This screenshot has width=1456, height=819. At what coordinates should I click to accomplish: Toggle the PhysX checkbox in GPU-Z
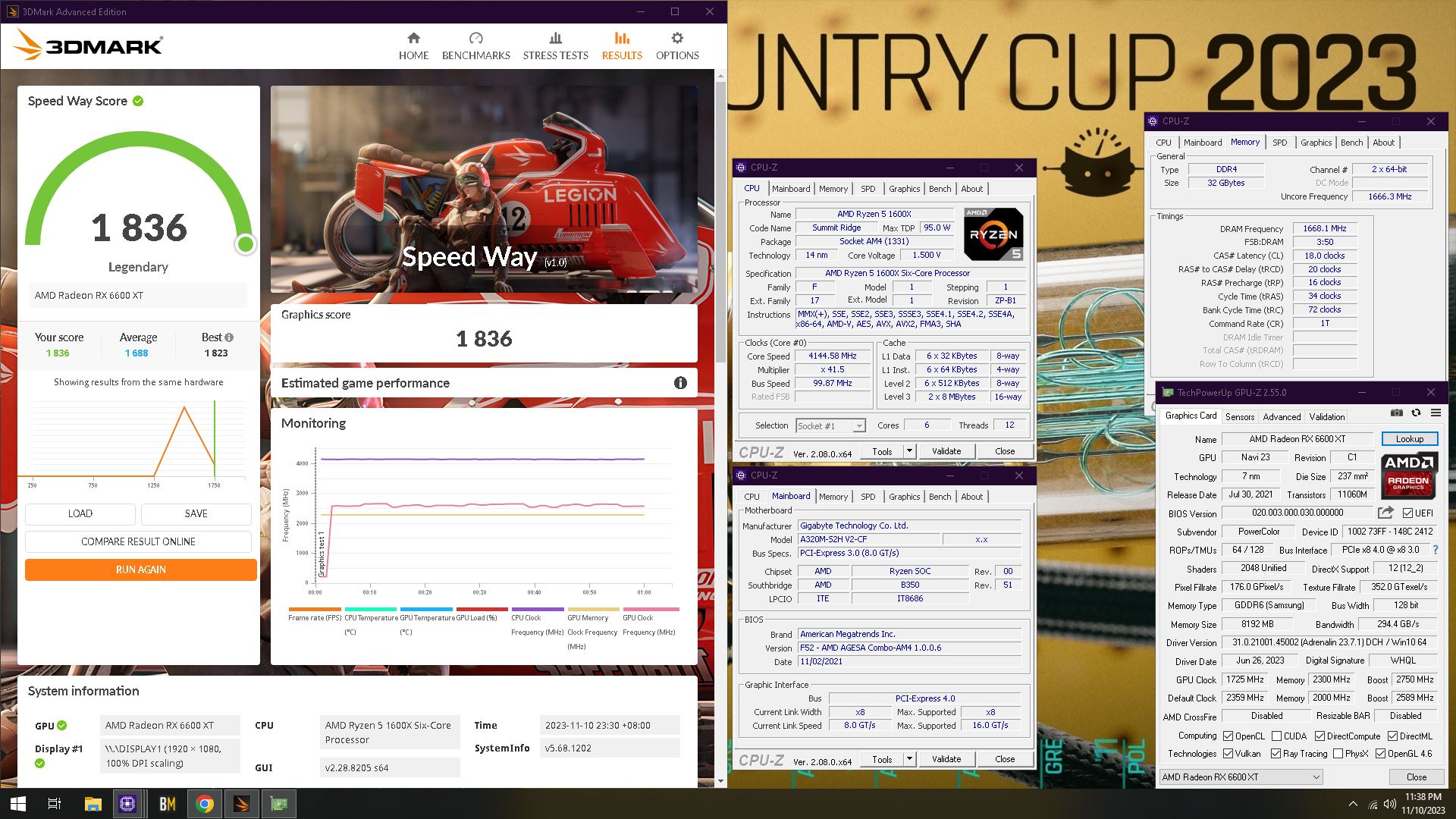pyautogui.click(x=1338, y=754)
